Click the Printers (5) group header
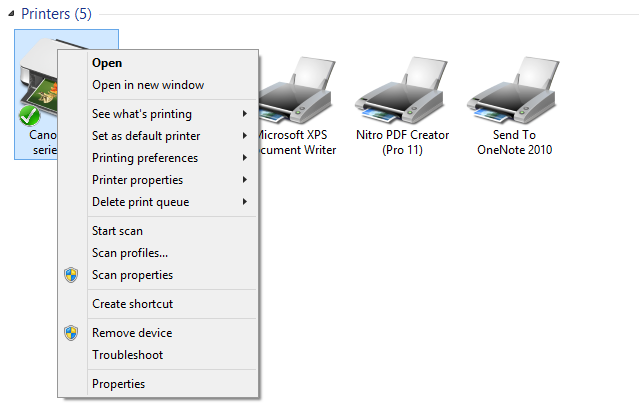 (x=56, y=14)
